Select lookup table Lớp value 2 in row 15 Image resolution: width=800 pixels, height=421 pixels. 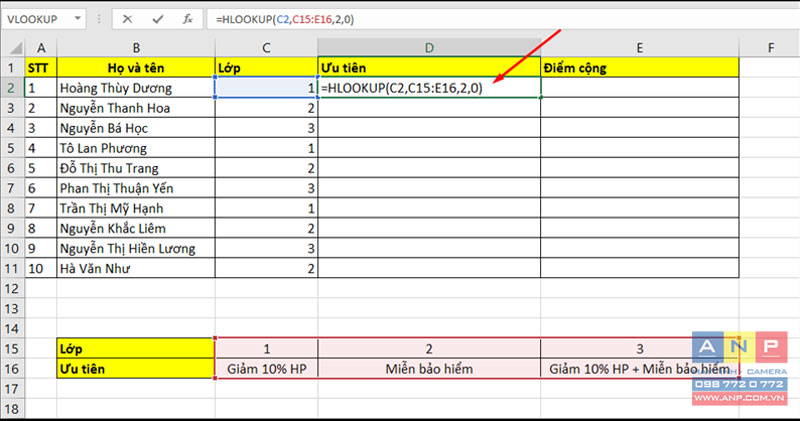429,349
